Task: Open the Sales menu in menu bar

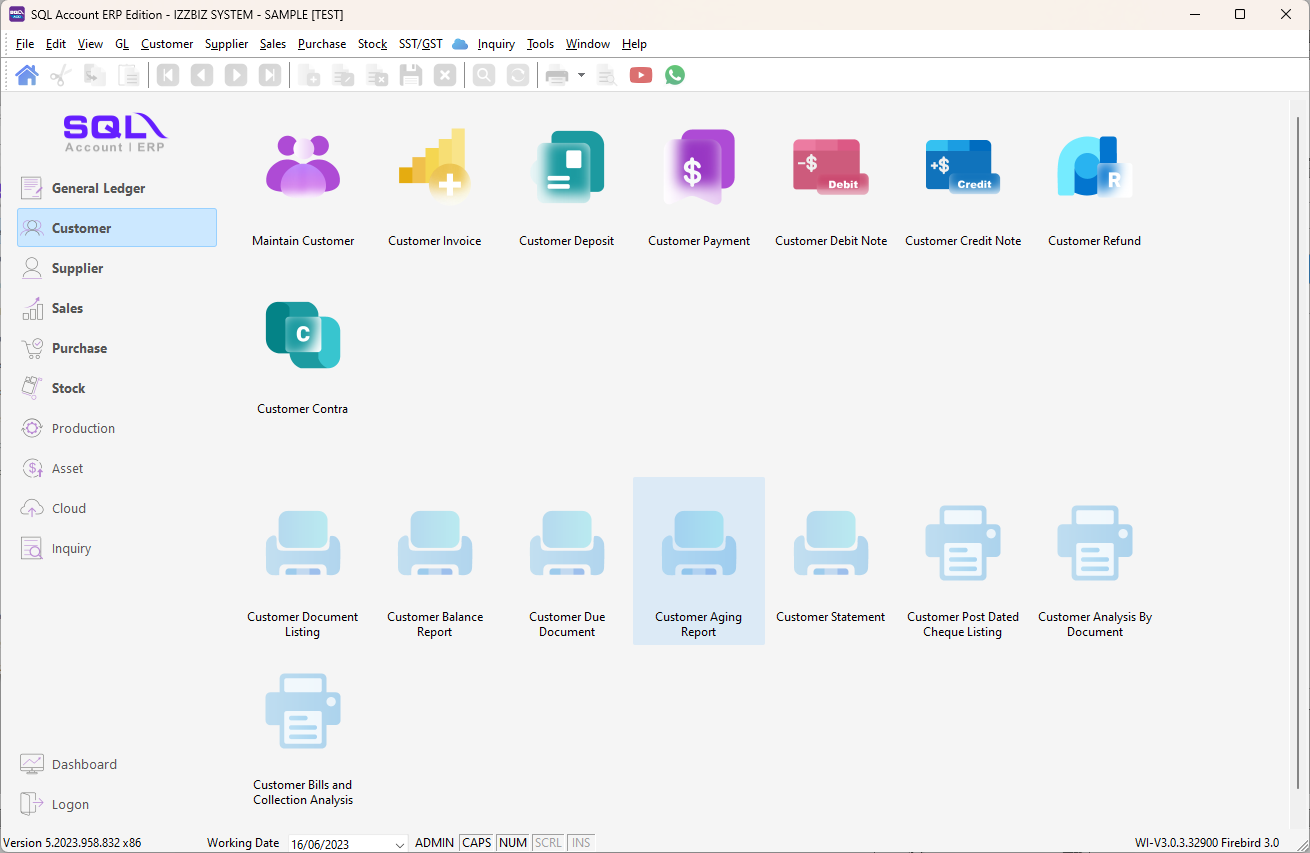Action: (273, 44)
